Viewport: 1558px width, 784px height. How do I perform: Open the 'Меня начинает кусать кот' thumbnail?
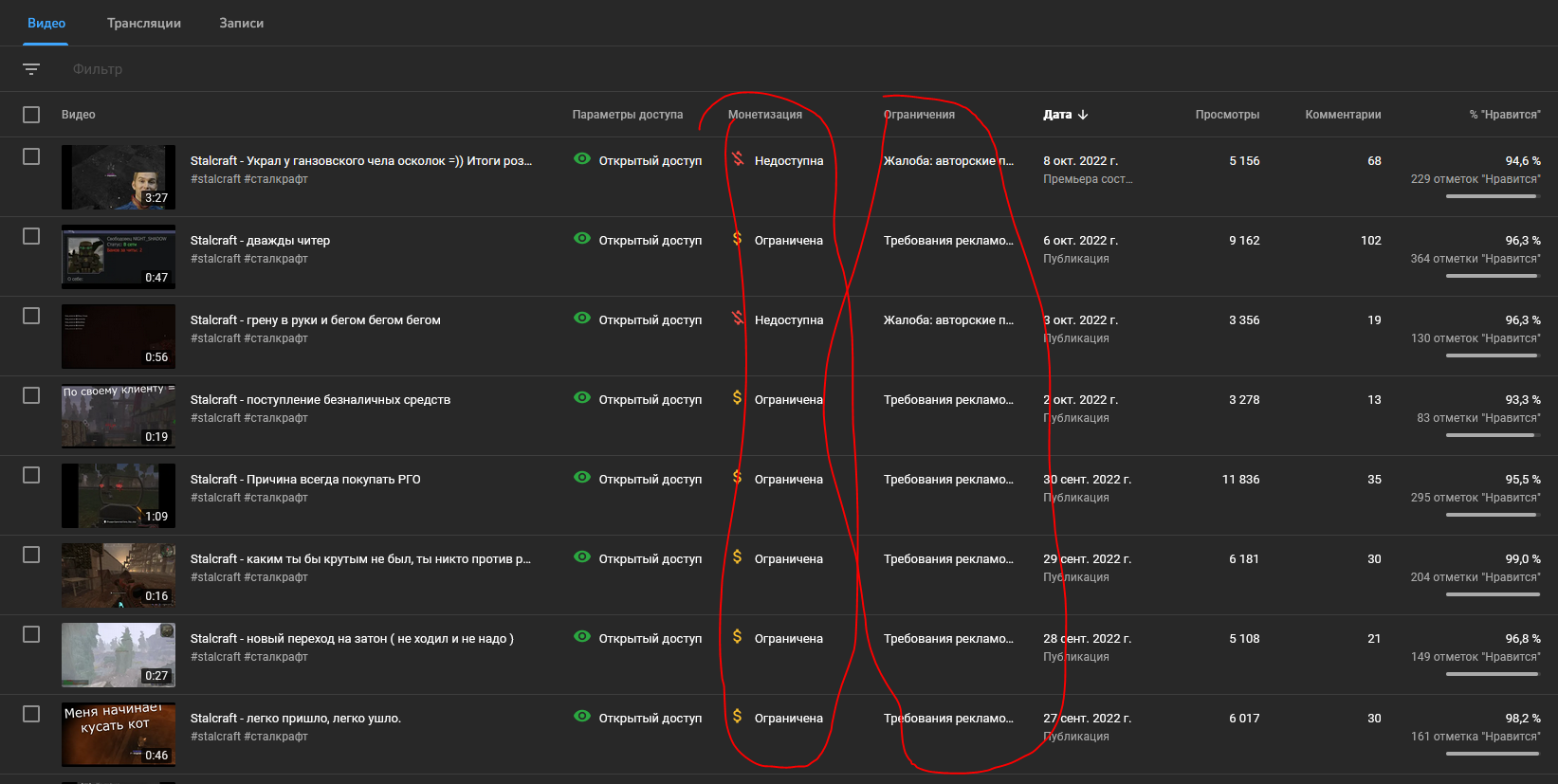[119, 735]
